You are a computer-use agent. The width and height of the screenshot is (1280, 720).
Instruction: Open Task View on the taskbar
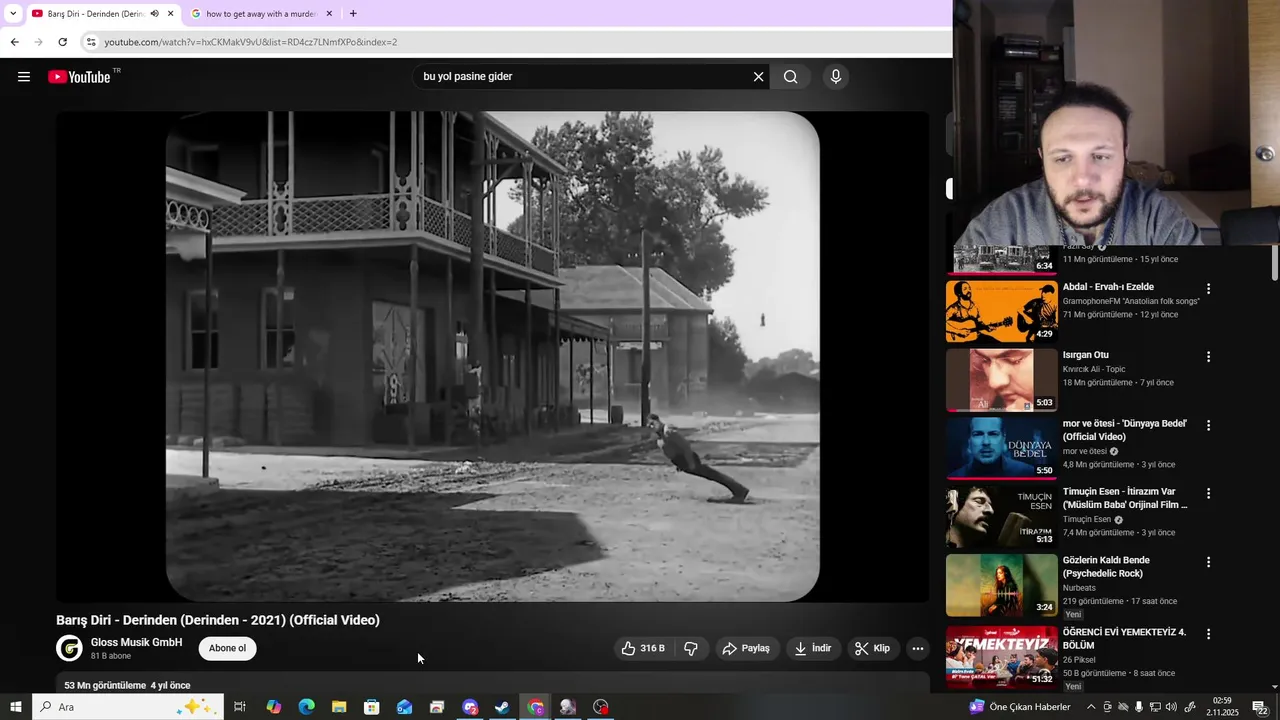pos(240,707)
